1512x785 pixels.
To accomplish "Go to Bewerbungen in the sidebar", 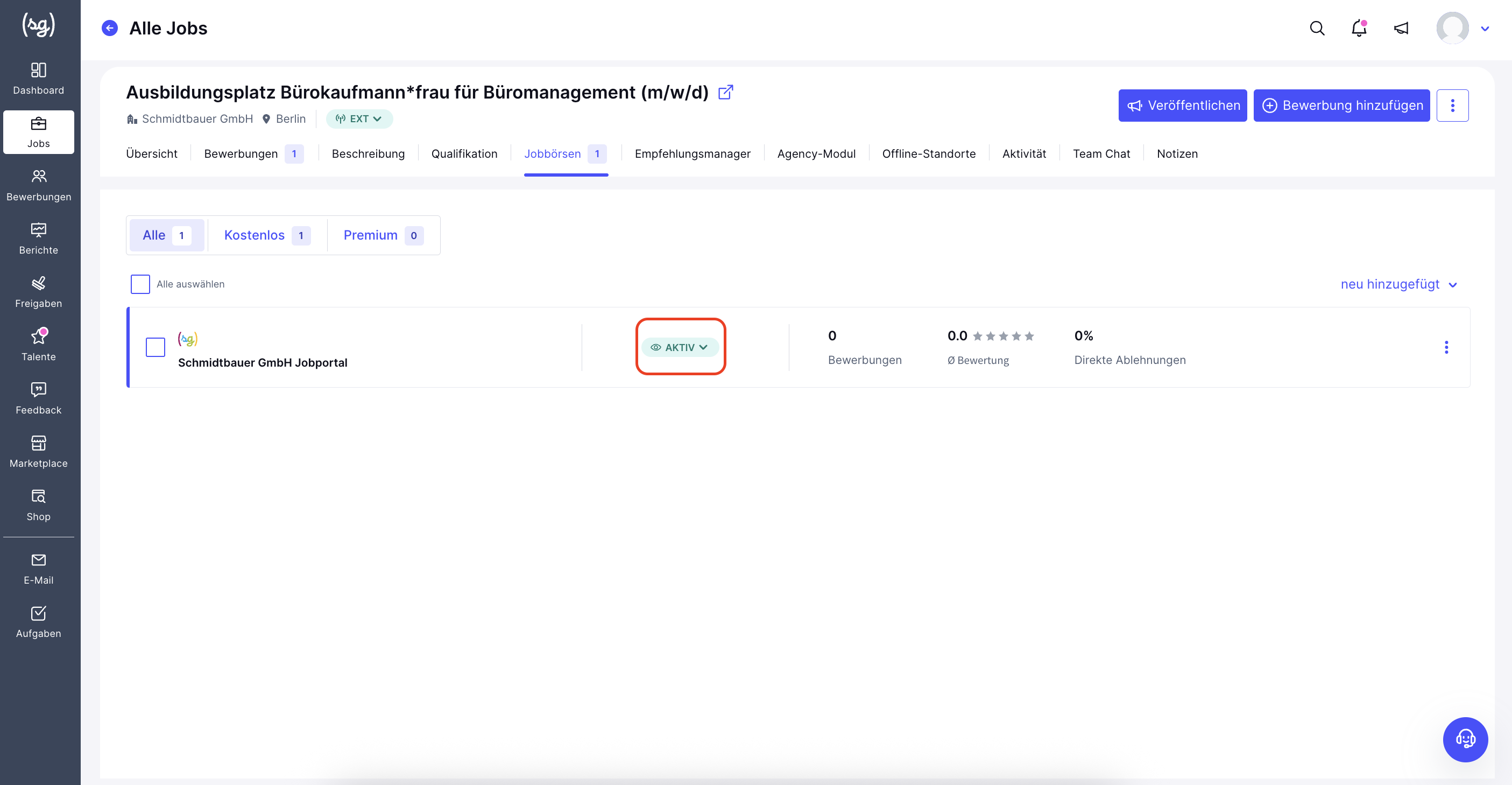I will pos(39,186).
